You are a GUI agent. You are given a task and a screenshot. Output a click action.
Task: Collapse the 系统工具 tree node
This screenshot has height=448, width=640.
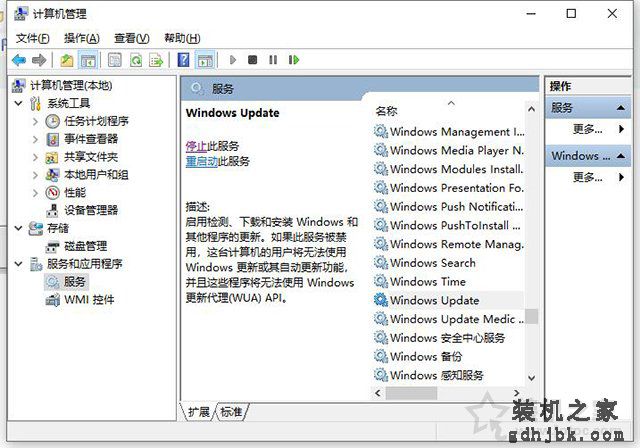tap(18, 103)
